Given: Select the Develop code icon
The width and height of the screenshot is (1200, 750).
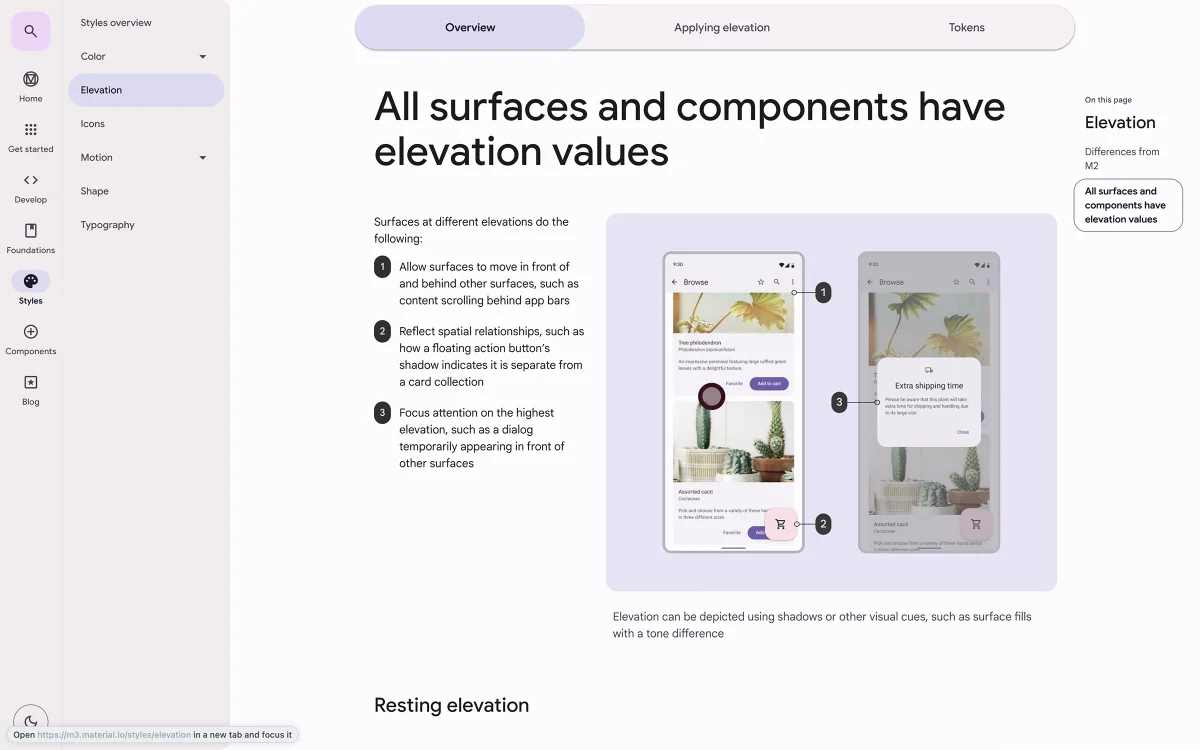Looking at the screenshot, I should (x=30, y=181).
